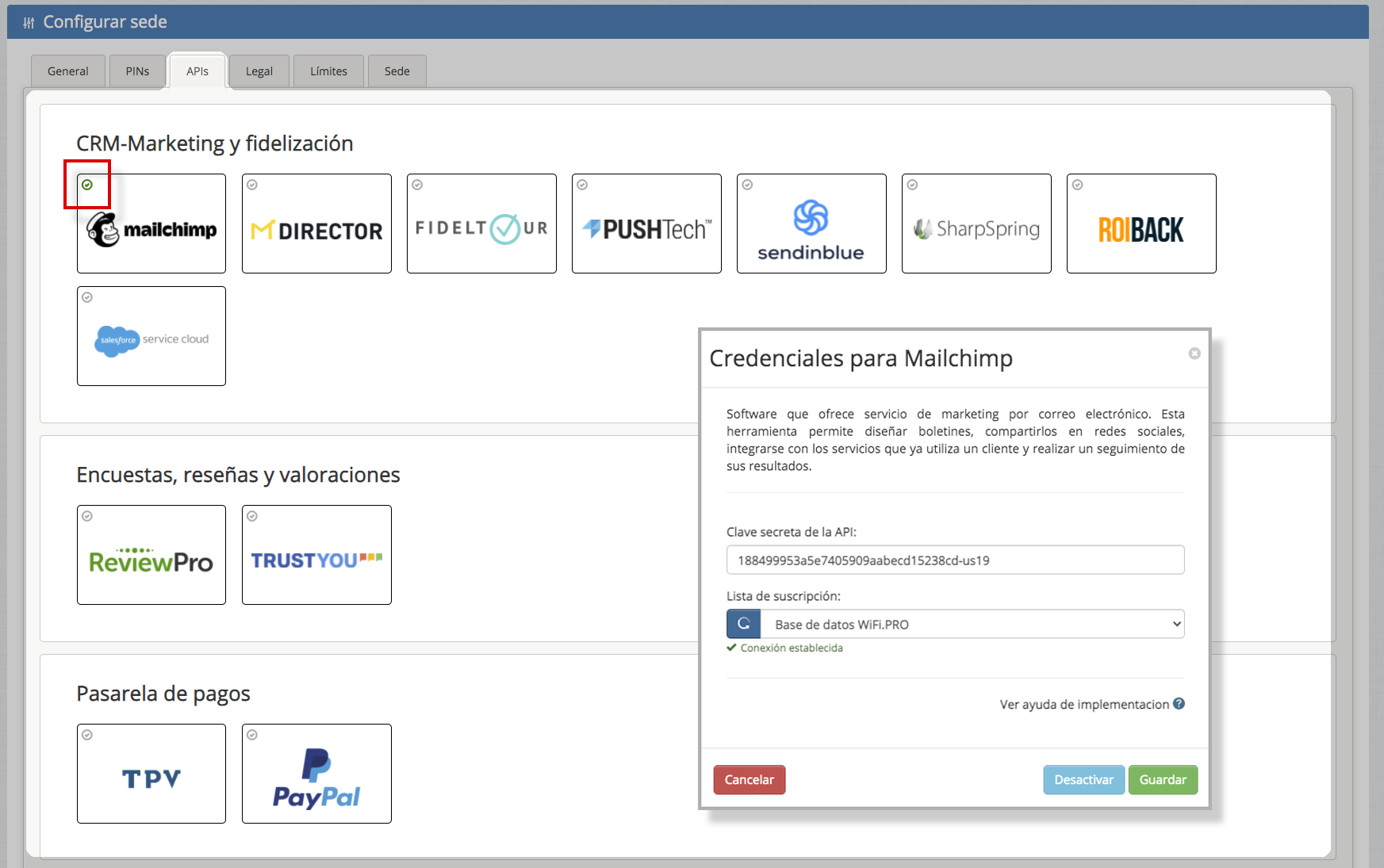Click the refresh subscription list icon
The height and width of the screenshot is (868, 1384).
tap(744, 624)
